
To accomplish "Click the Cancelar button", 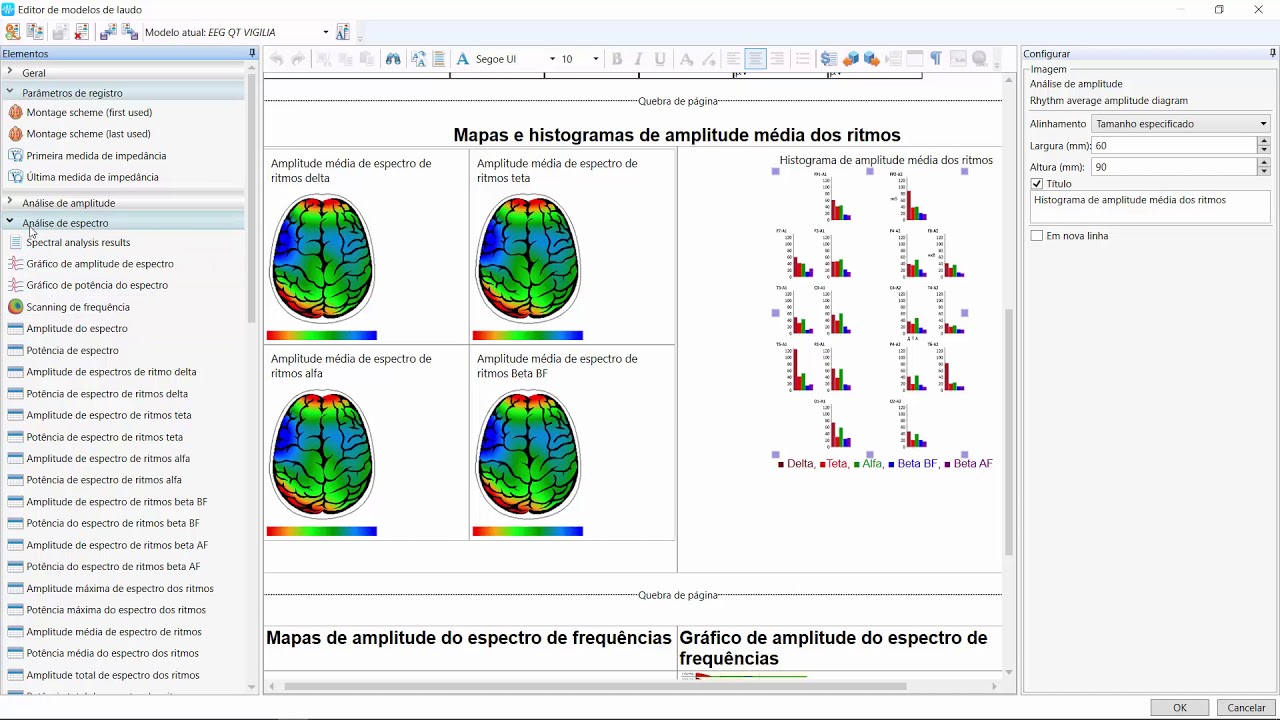I will (1246, 707).
